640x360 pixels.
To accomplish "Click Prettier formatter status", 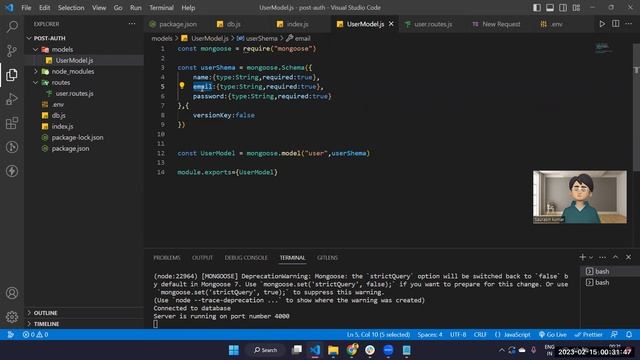I will click(x=588, y=335).
